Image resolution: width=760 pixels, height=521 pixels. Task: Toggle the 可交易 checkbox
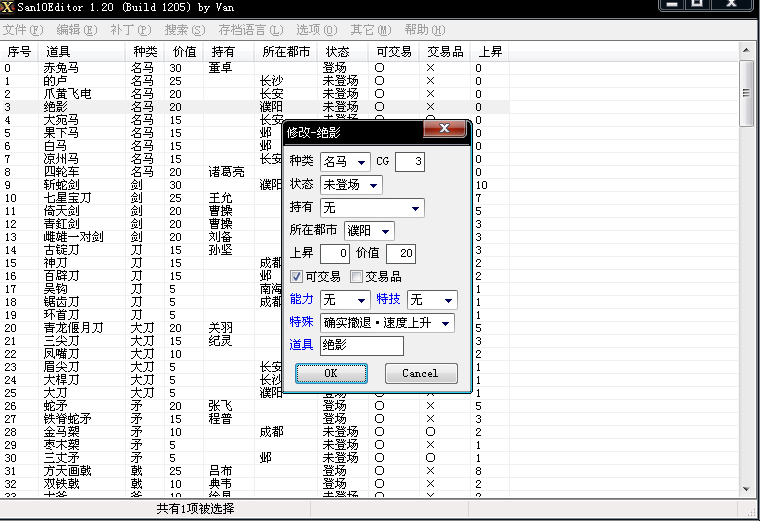pos(297,276)
